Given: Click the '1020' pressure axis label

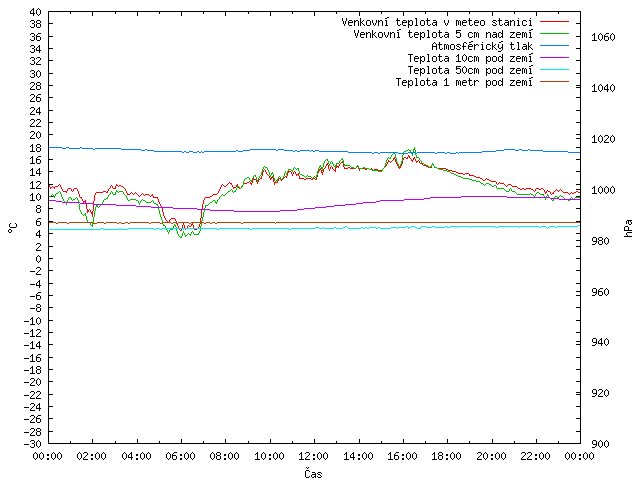Looking at the screenshot, I should click(x=603, y=139).
